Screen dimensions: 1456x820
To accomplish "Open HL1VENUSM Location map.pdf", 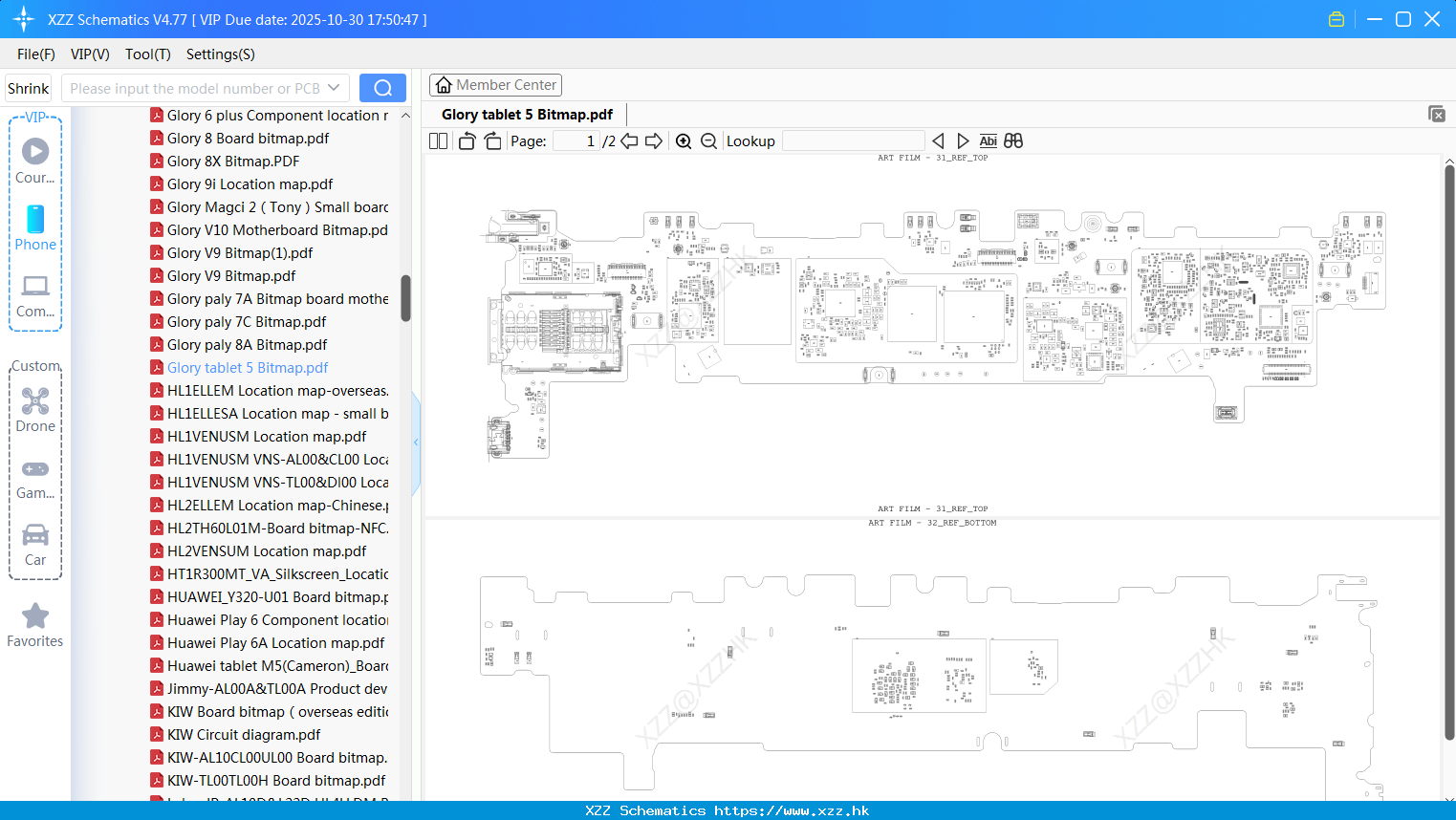I will point(267,437).
